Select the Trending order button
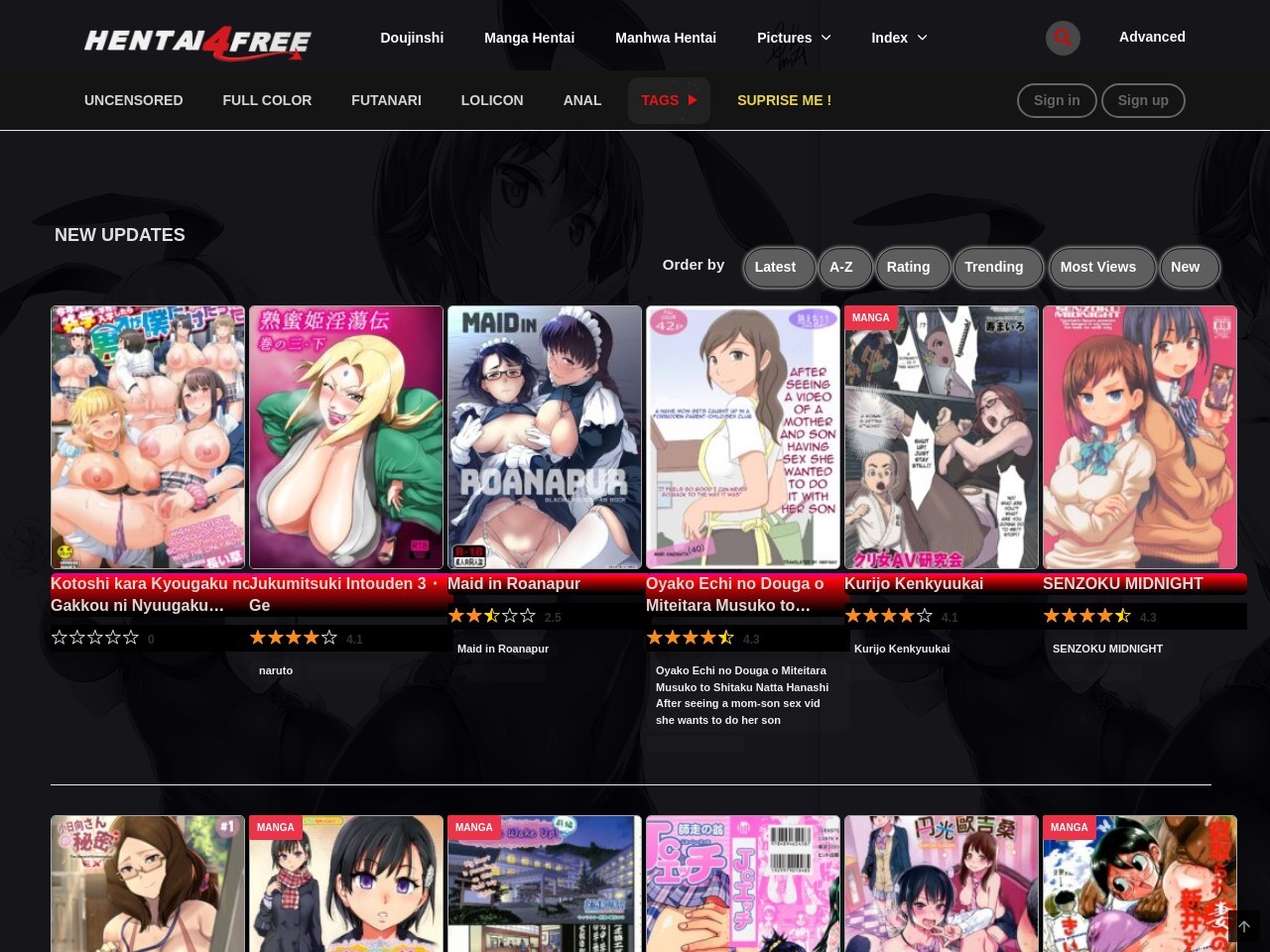 click(x=993, y=267)
